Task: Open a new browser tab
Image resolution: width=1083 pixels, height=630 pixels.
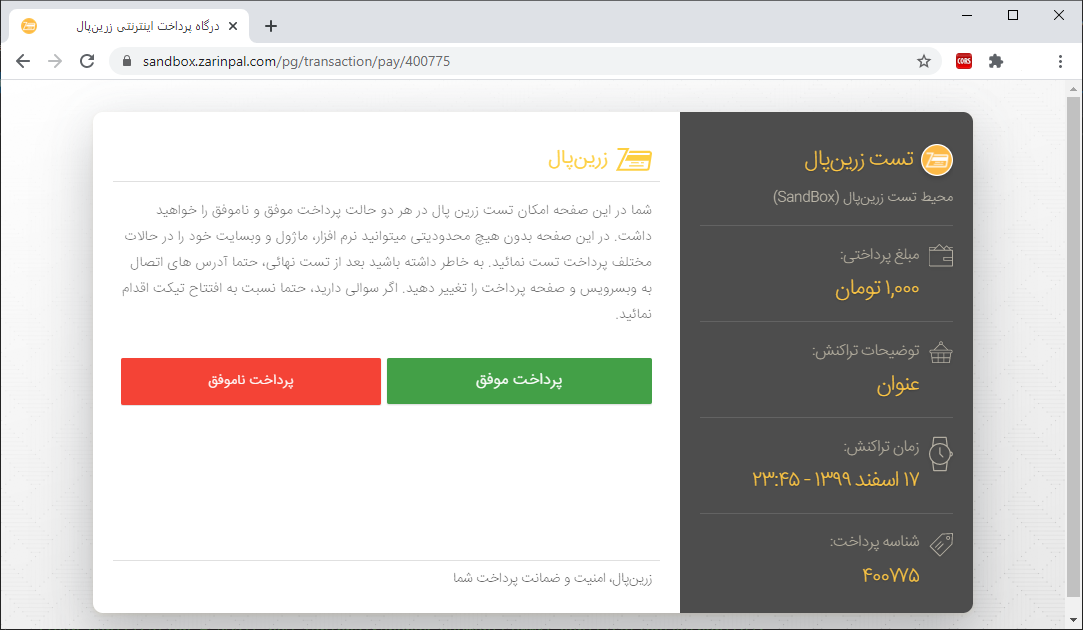Action: [x=271, y=26]
